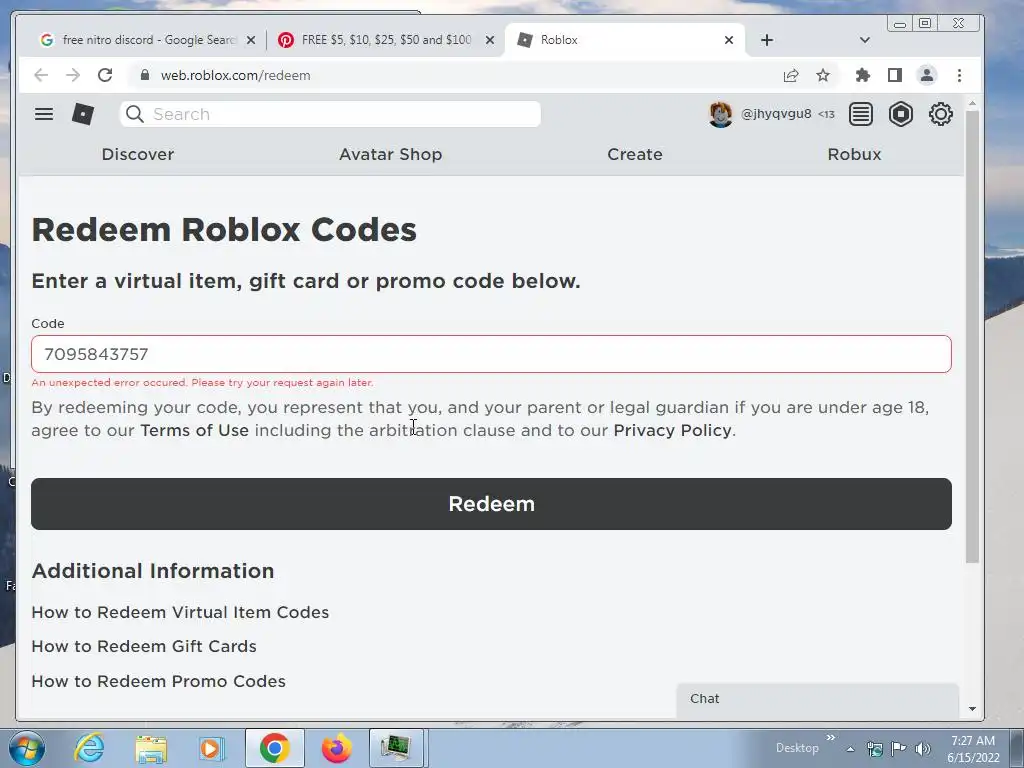Select the Roblox browser tab
The width and height of the screenshot is (1024, 768).
coord(624,40)
